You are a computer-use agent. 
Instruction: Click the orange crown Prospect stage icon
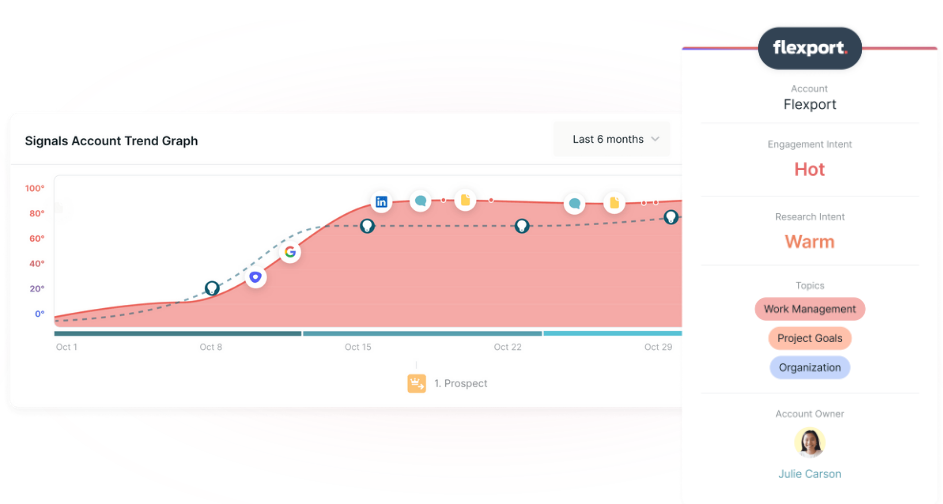pyautogui.click(x=416, y=383)
